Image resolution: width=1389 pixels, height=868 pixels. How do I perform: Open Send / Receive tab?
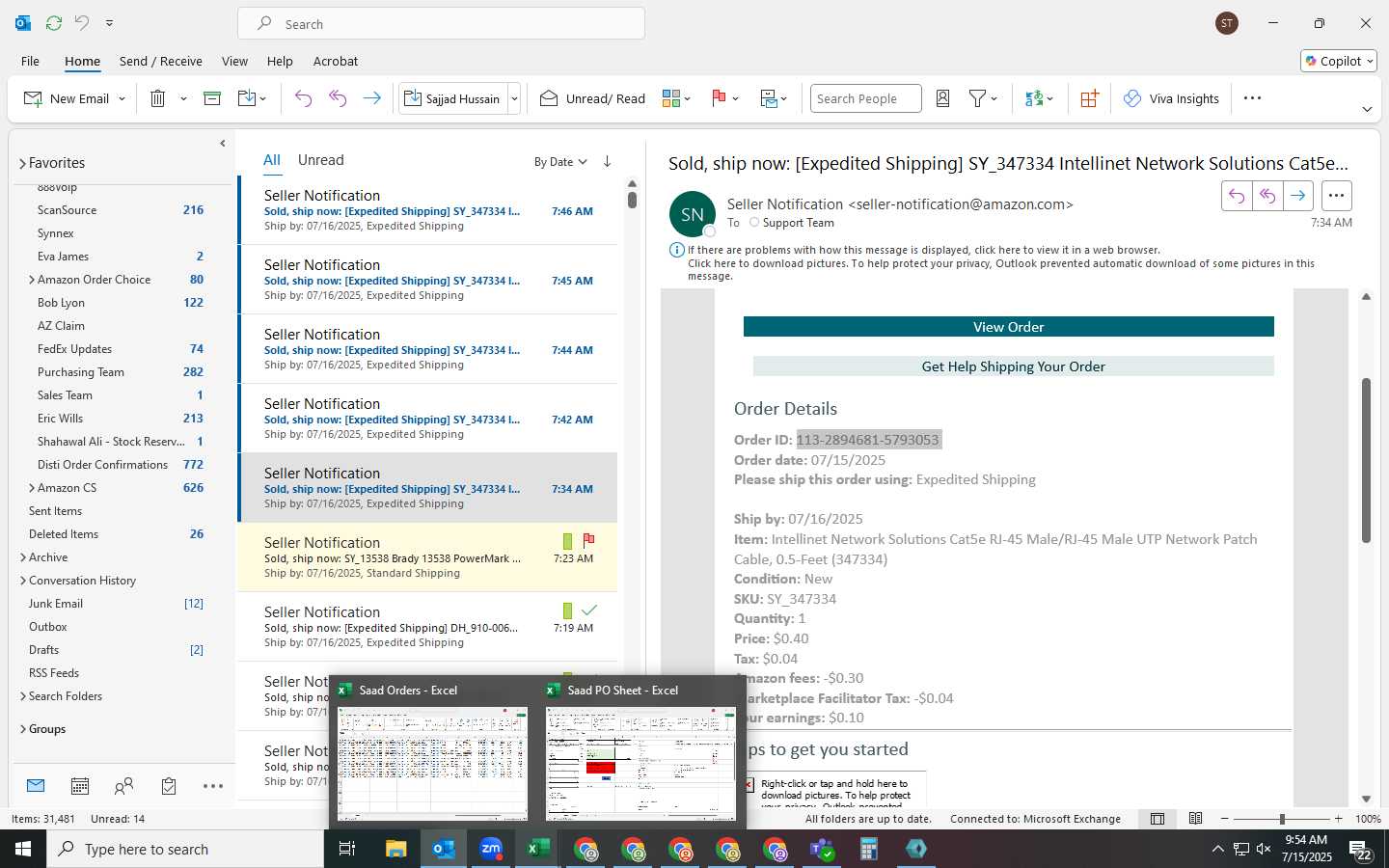click(x=161, y=61)
